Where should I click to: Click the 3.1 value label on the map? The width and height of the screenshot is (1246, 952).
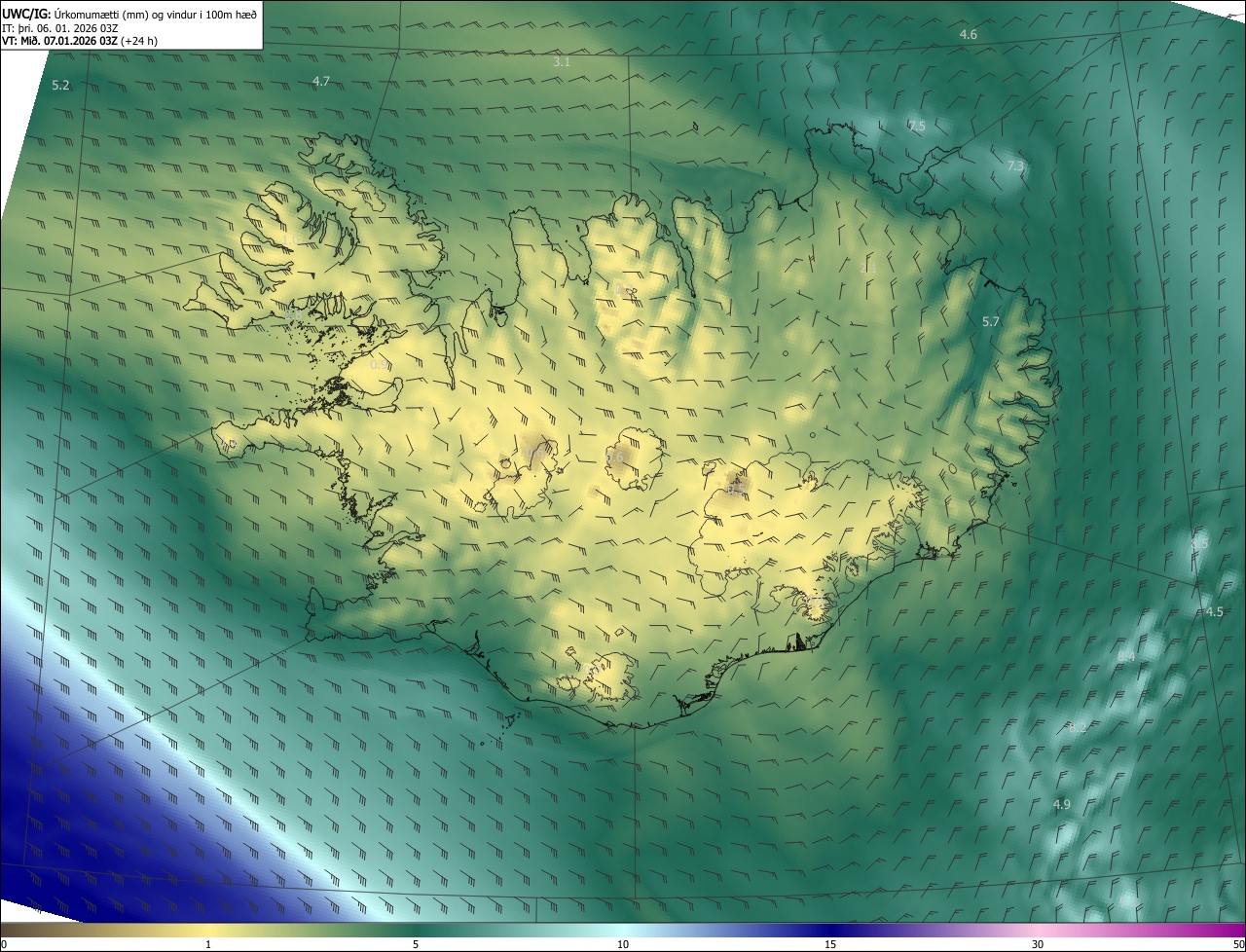pos(562,61)
